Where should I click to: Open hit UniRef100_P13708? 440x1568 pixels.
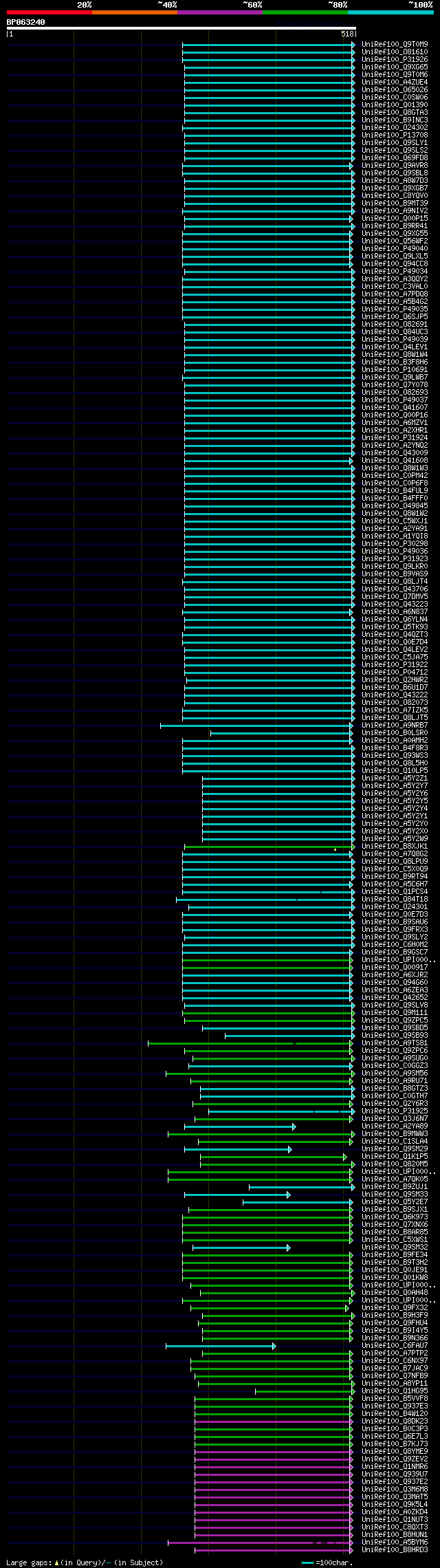[x=395, y=135]
